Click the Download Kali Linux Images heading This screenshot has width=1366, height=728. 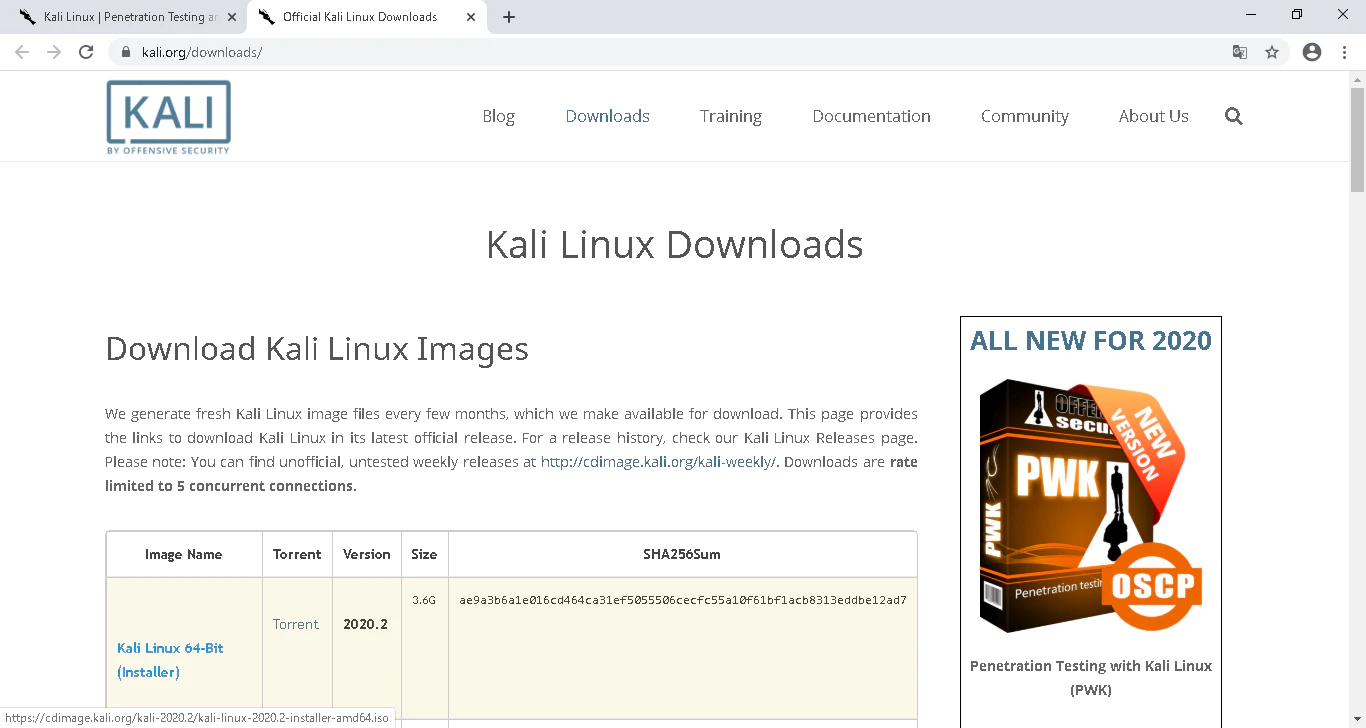pos(317,348)
